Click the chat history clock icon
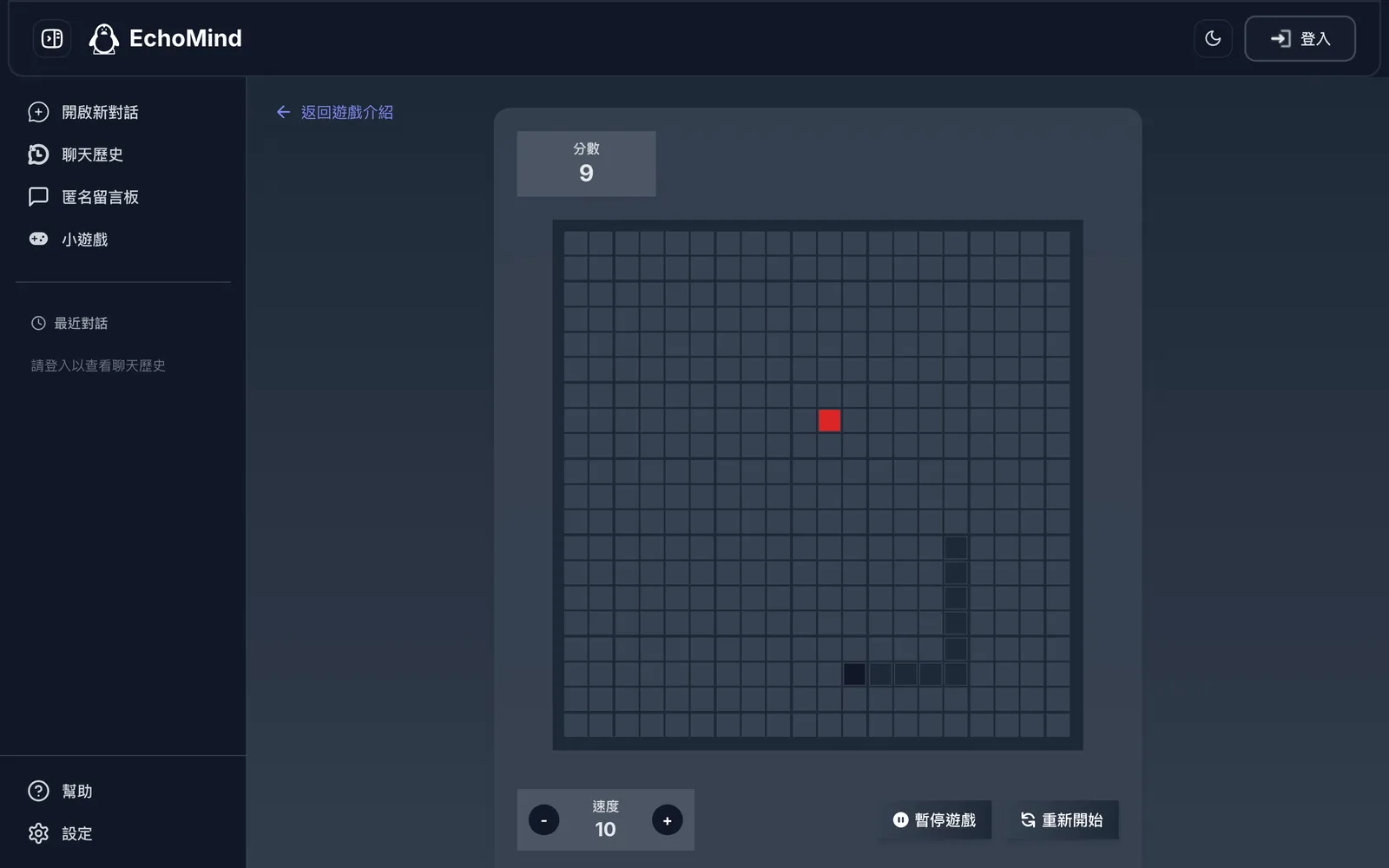1389x868 pixels. point(38,155)
